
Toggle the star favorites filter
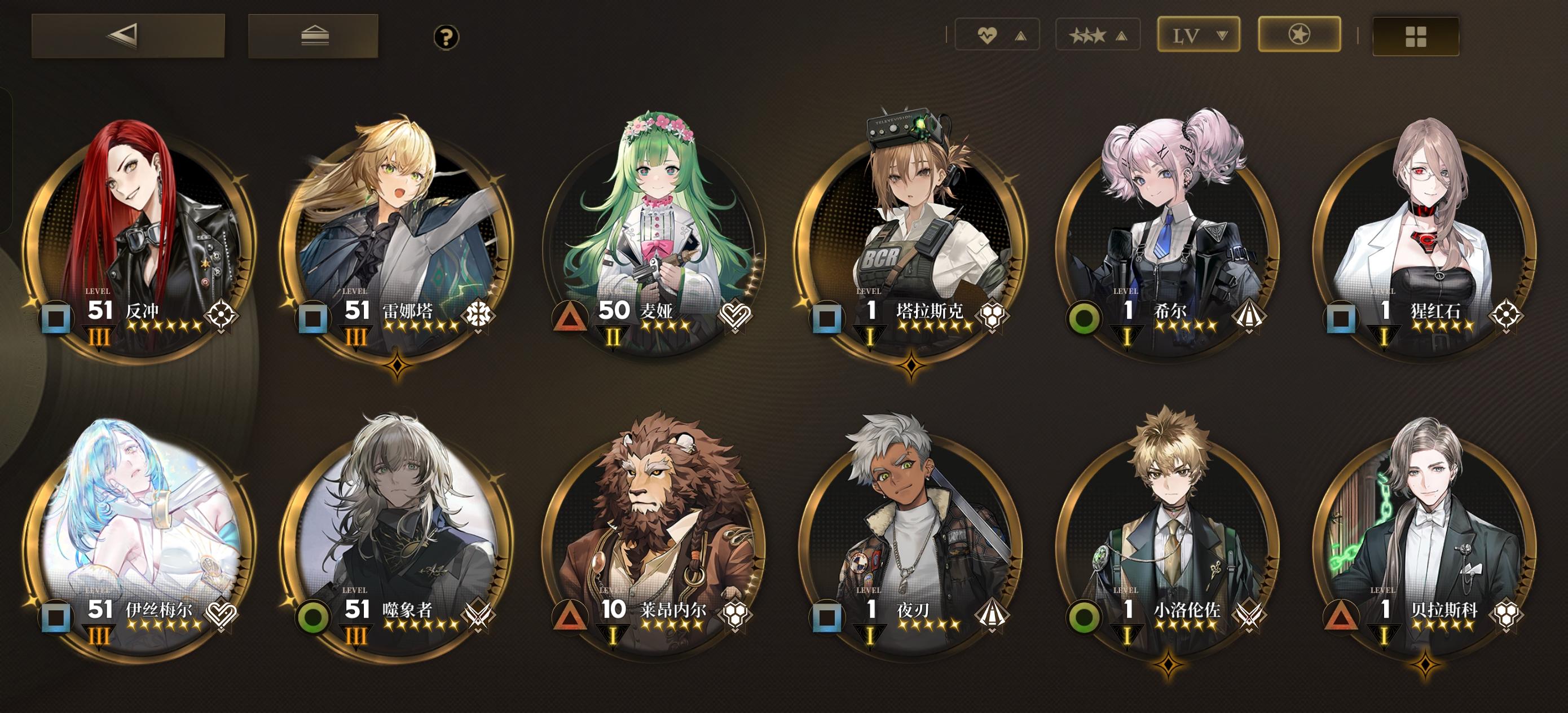[x=1299, y=34]
